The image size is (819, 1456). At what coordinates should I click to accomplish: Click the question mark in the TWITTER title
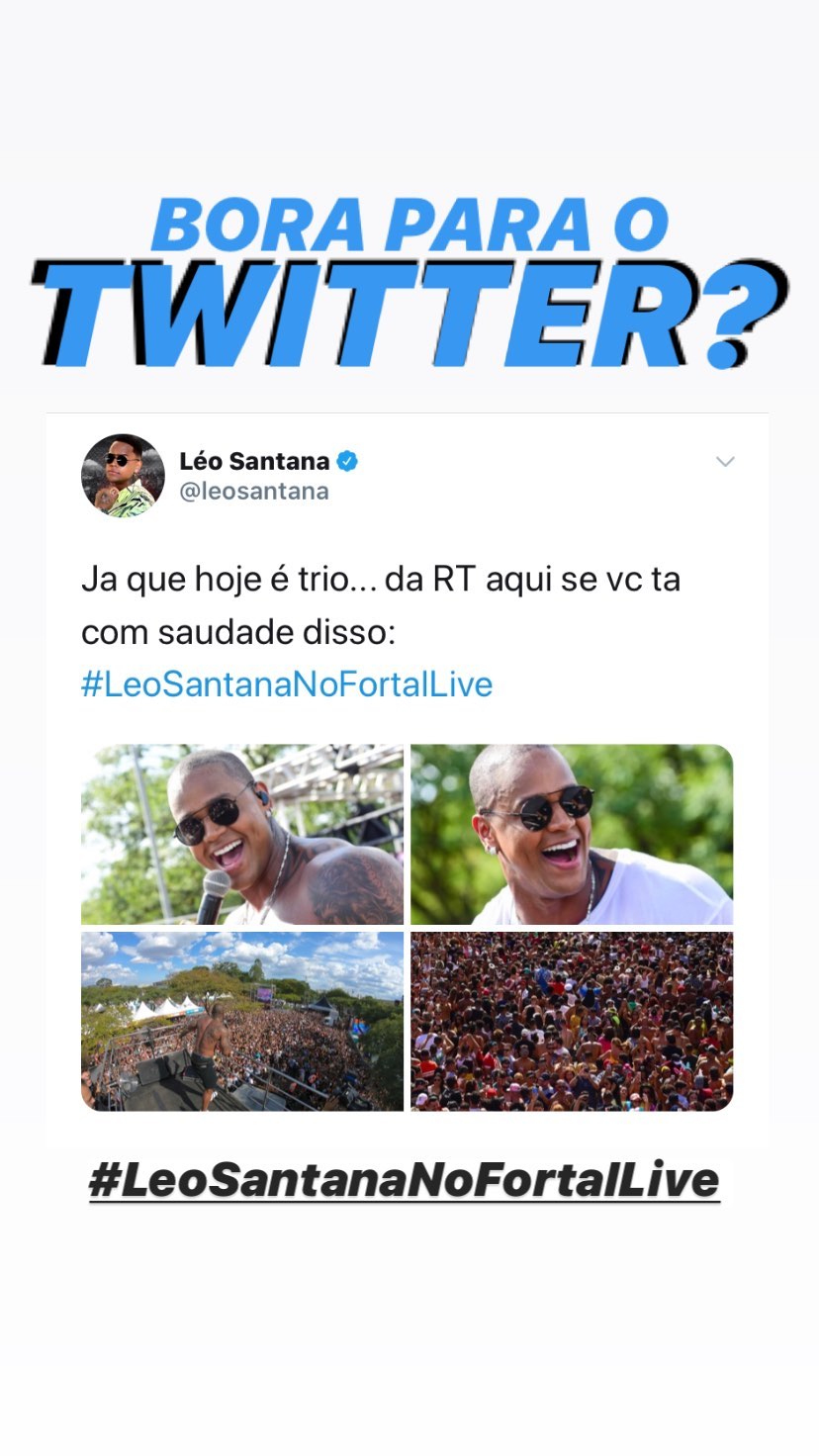point(743,313)
